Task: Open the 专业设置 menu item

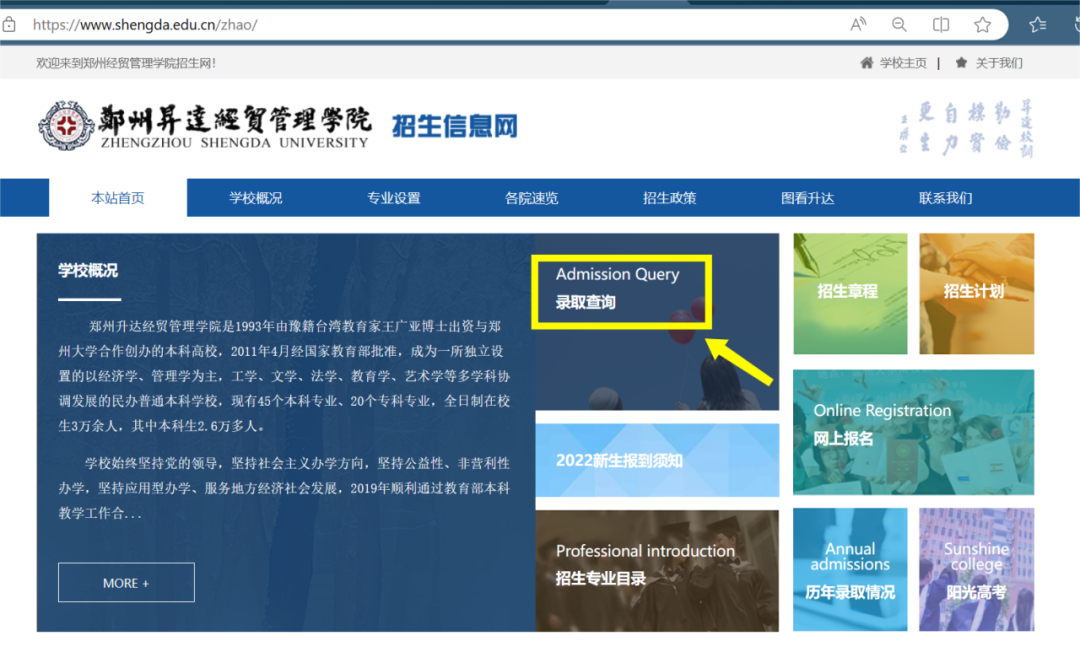Action: (x=394, y=198)
